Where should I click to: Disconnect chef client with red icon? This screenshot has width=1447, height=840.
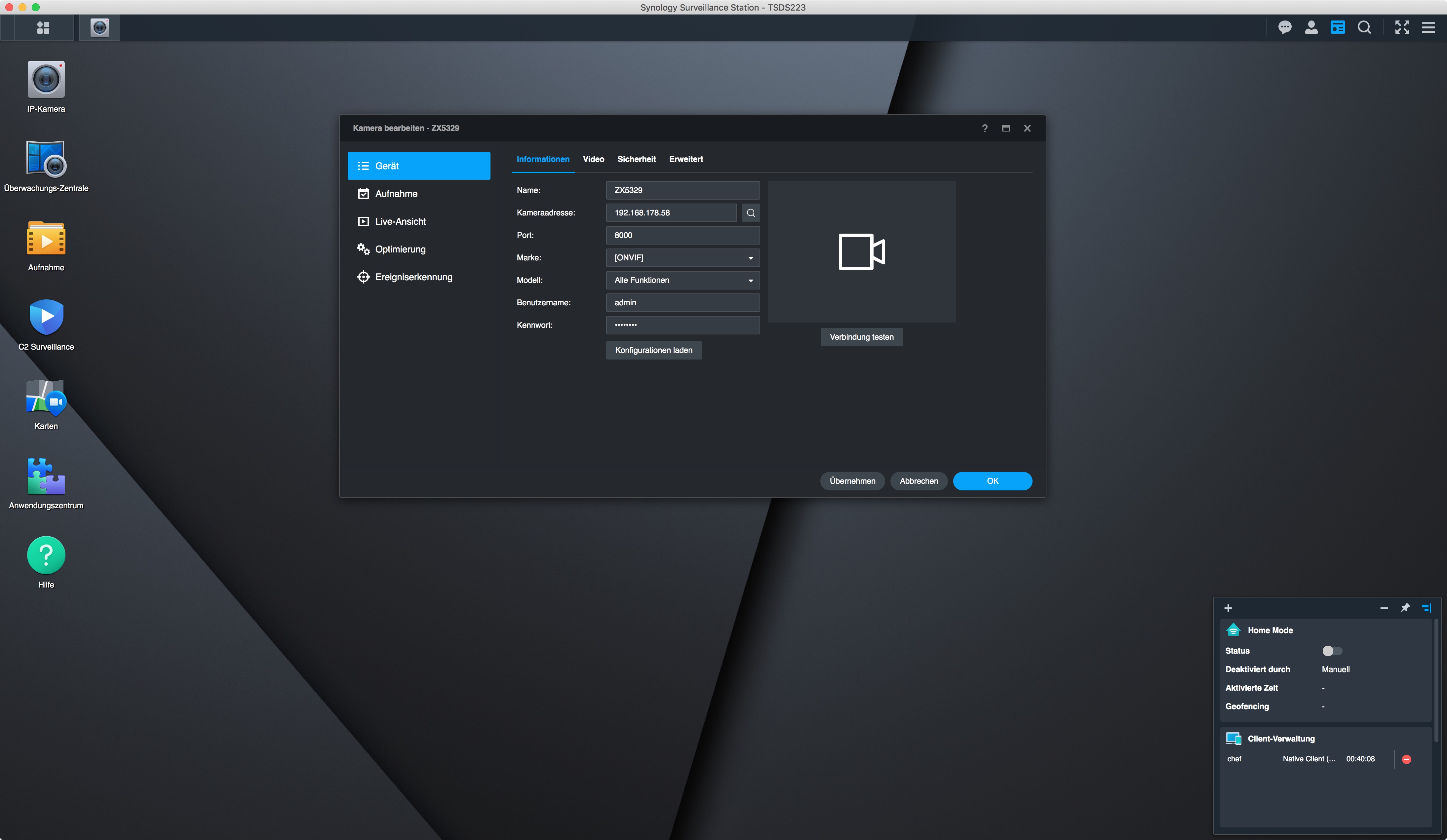point(1406,759)
